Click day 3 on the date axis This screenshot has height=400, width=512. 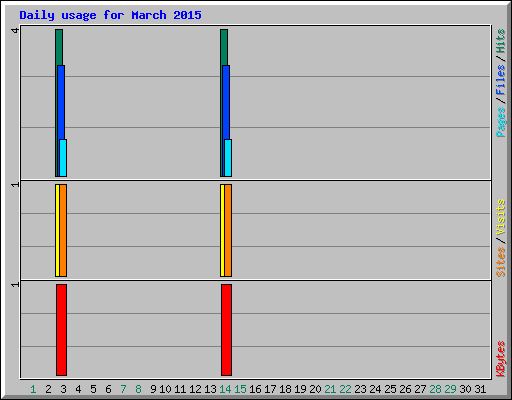click(63, 389)
